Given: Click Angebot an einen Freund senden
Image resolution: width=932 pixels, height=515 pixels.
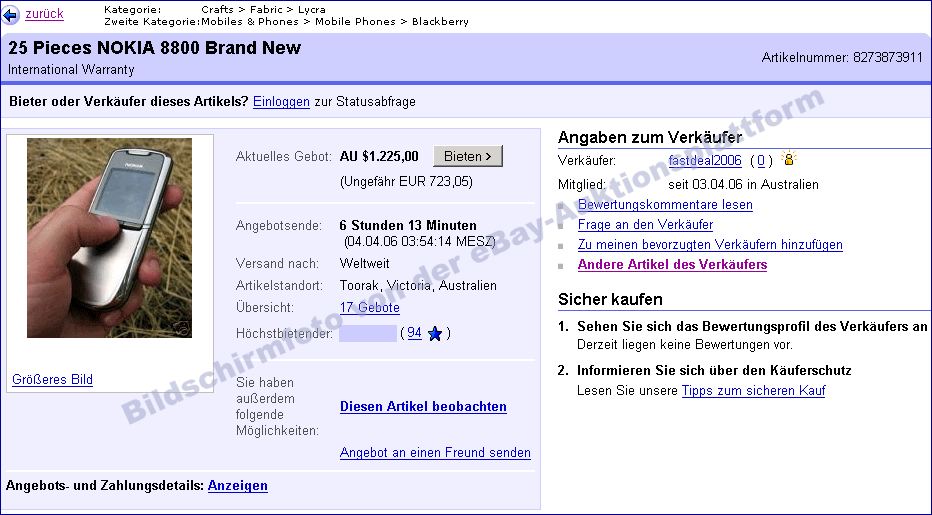Looking at the screenshot, I should click(x=435, y=453).
